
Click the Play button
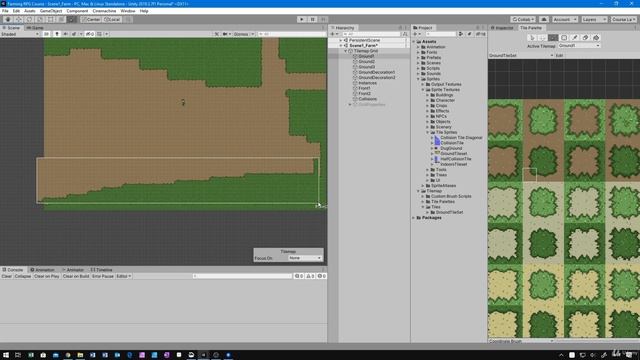[302, 19]
